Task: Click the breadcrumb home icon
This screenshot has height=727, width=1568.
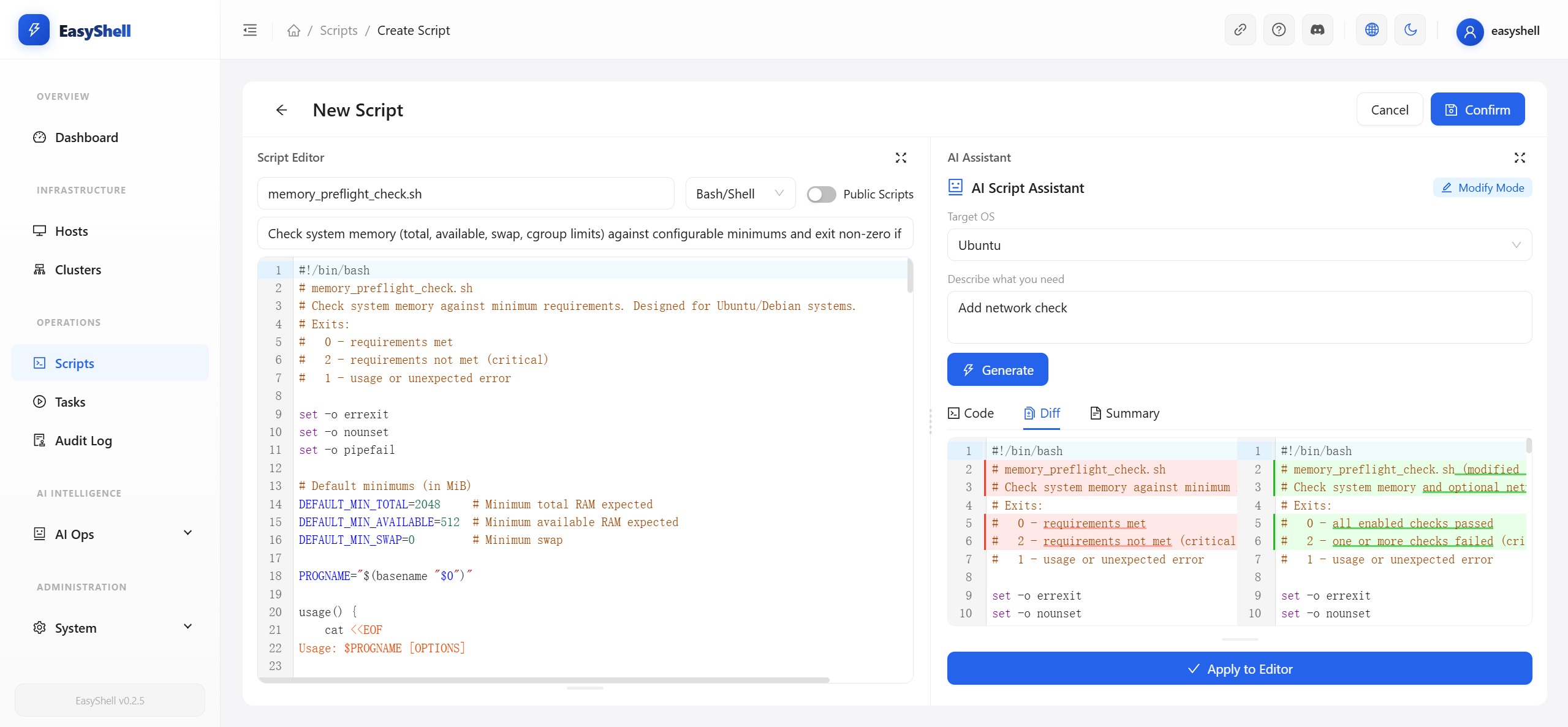Action: (294, 30)
